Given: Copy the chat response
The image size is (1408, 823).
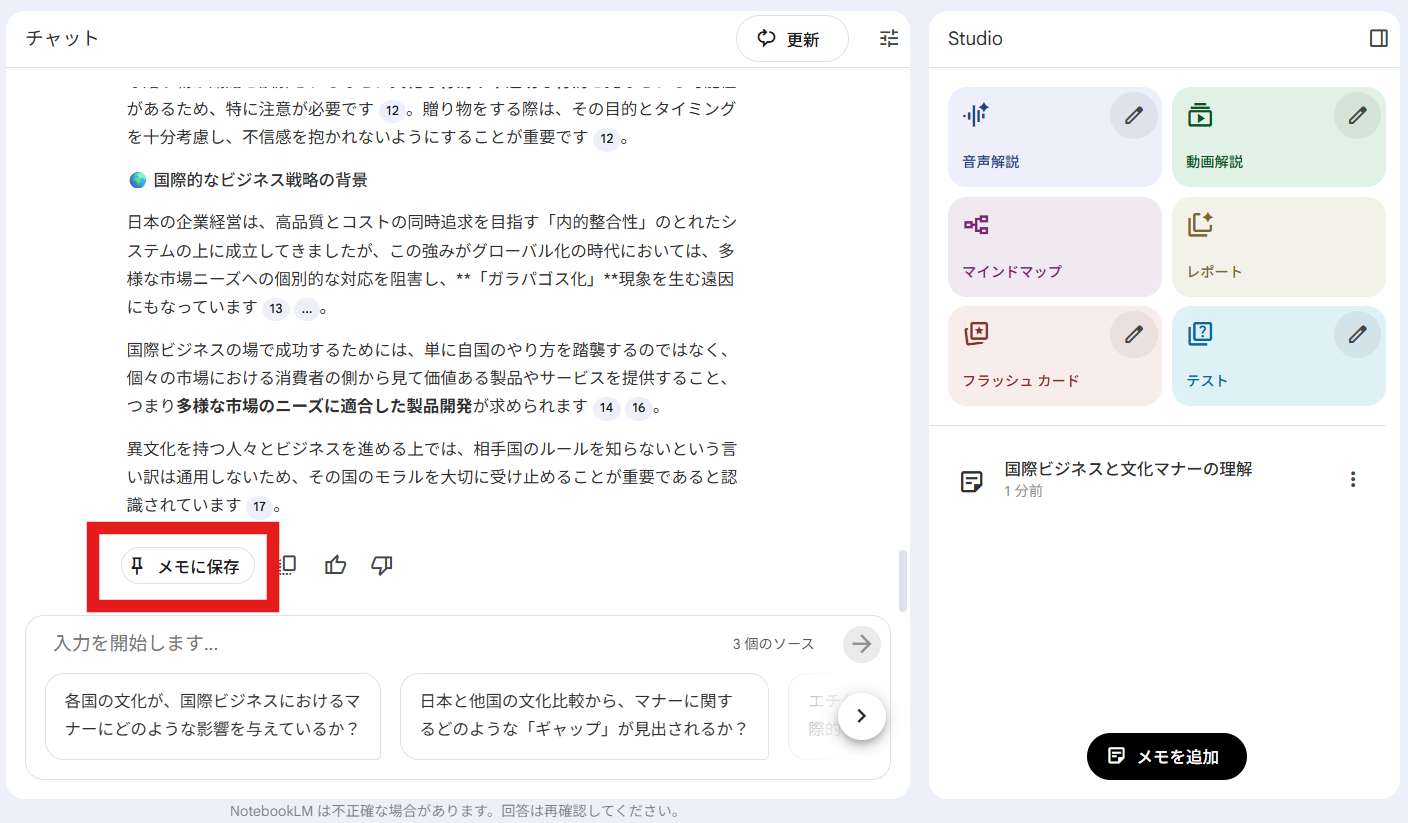Looking at the screenshot, I should pos(285,565).
